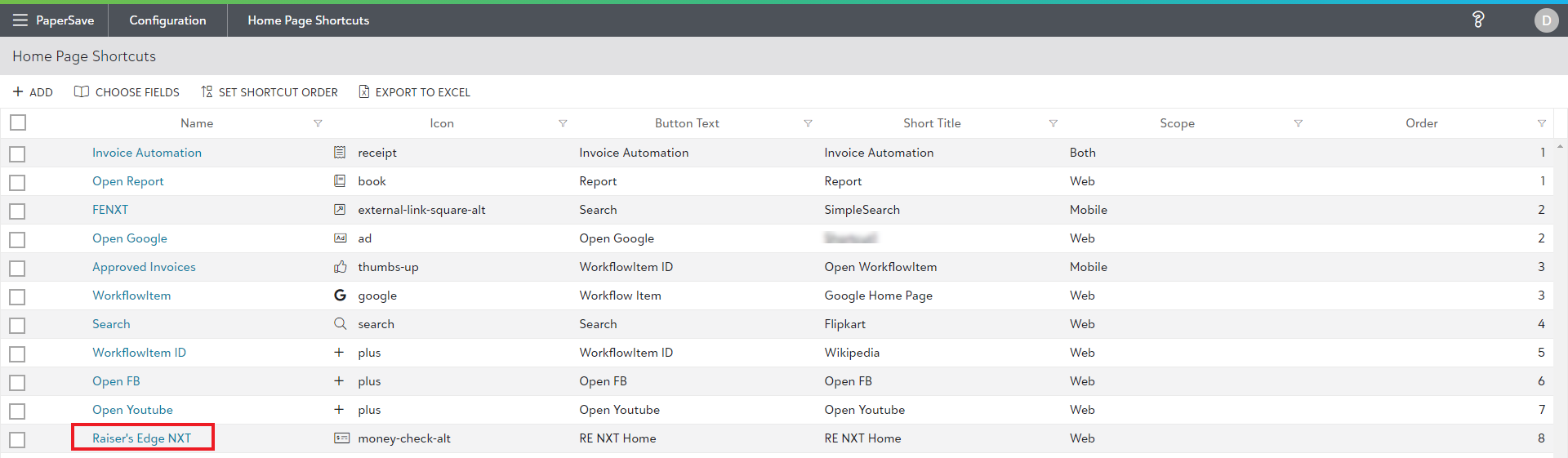The height and width of the screenshot is (458, 1568).
Task: Open the Raiser's Edge NXT shortcut link
Action: [x=141, y=438]
